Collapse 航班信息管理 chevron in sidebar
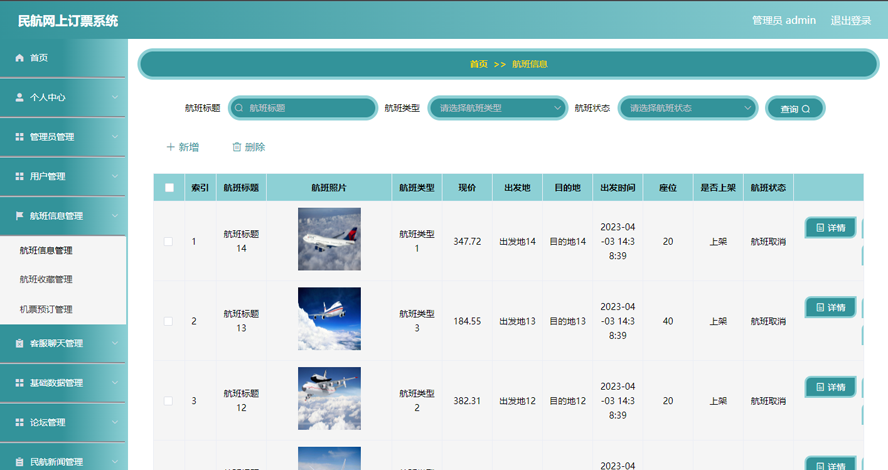Screen dimensions: 888x470 115,216
